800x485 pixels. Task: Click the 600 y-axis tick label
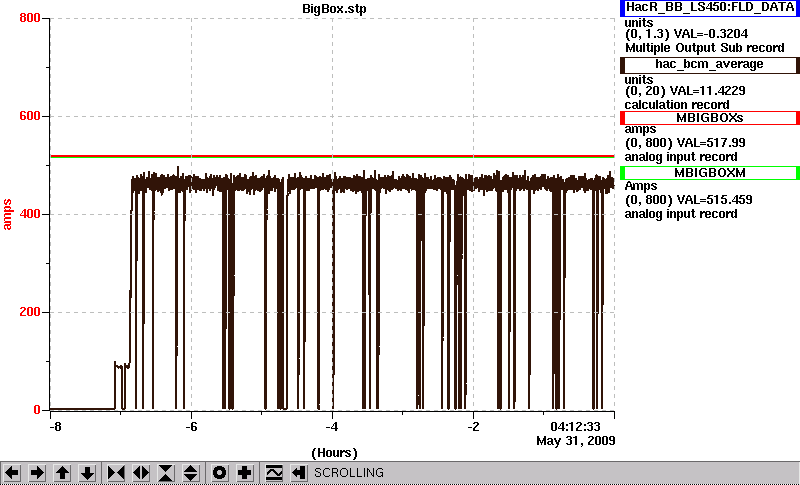30,116
